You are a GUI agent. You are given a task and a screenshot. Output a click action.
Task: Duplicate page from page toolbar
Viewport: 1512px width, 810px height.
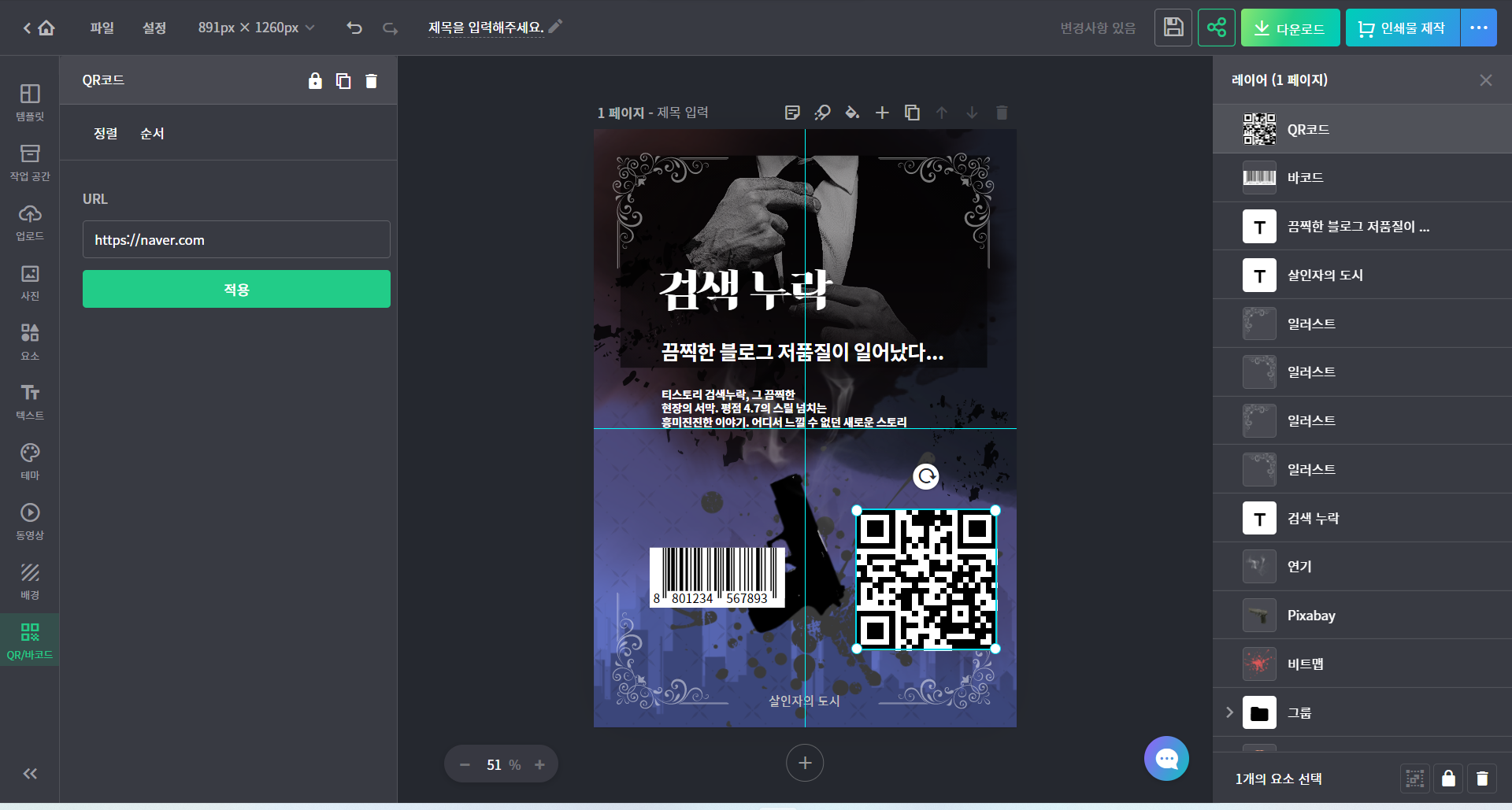point(912,113)
